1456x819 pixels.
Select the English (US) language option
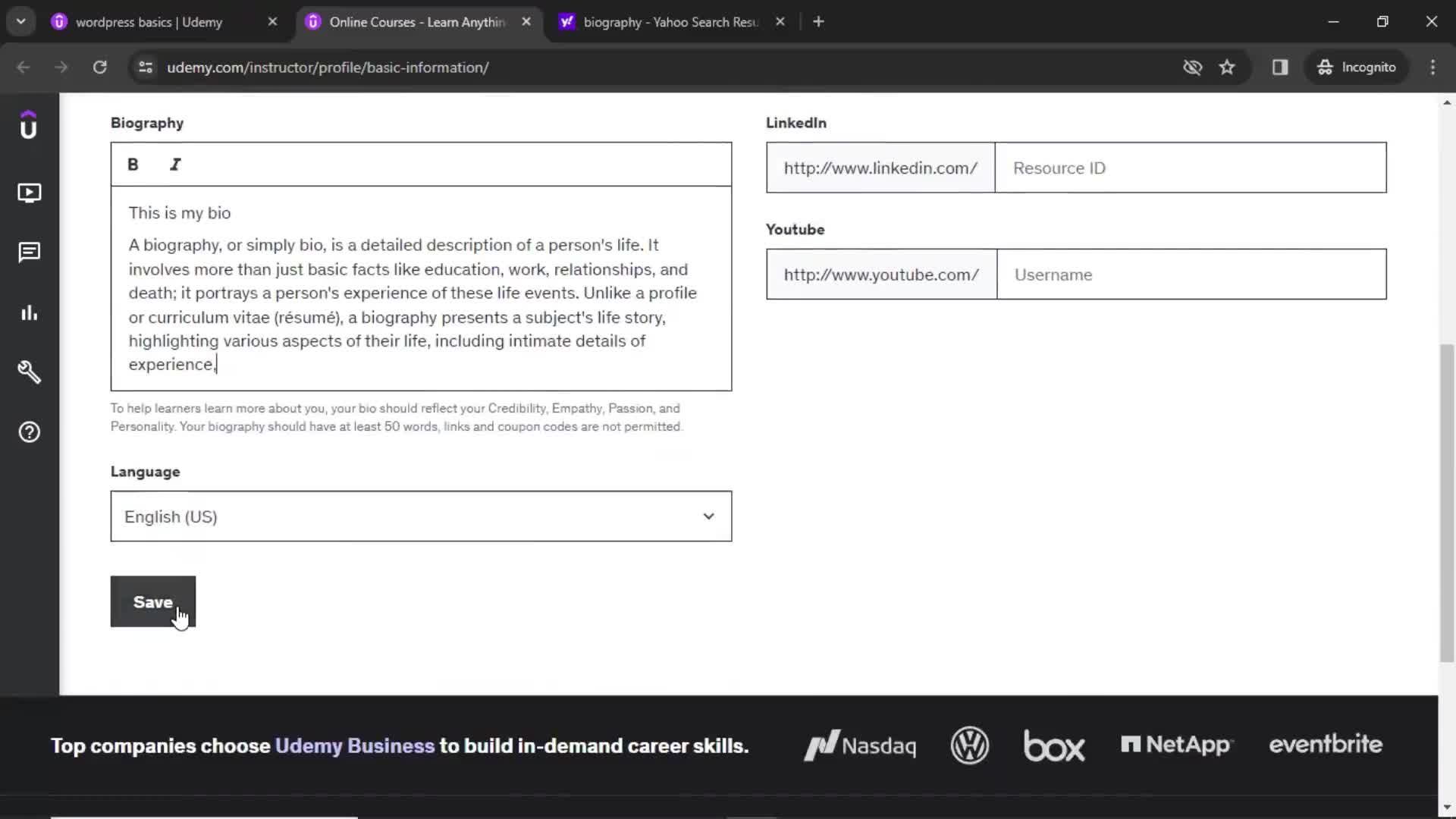click(x=421, y=516)
